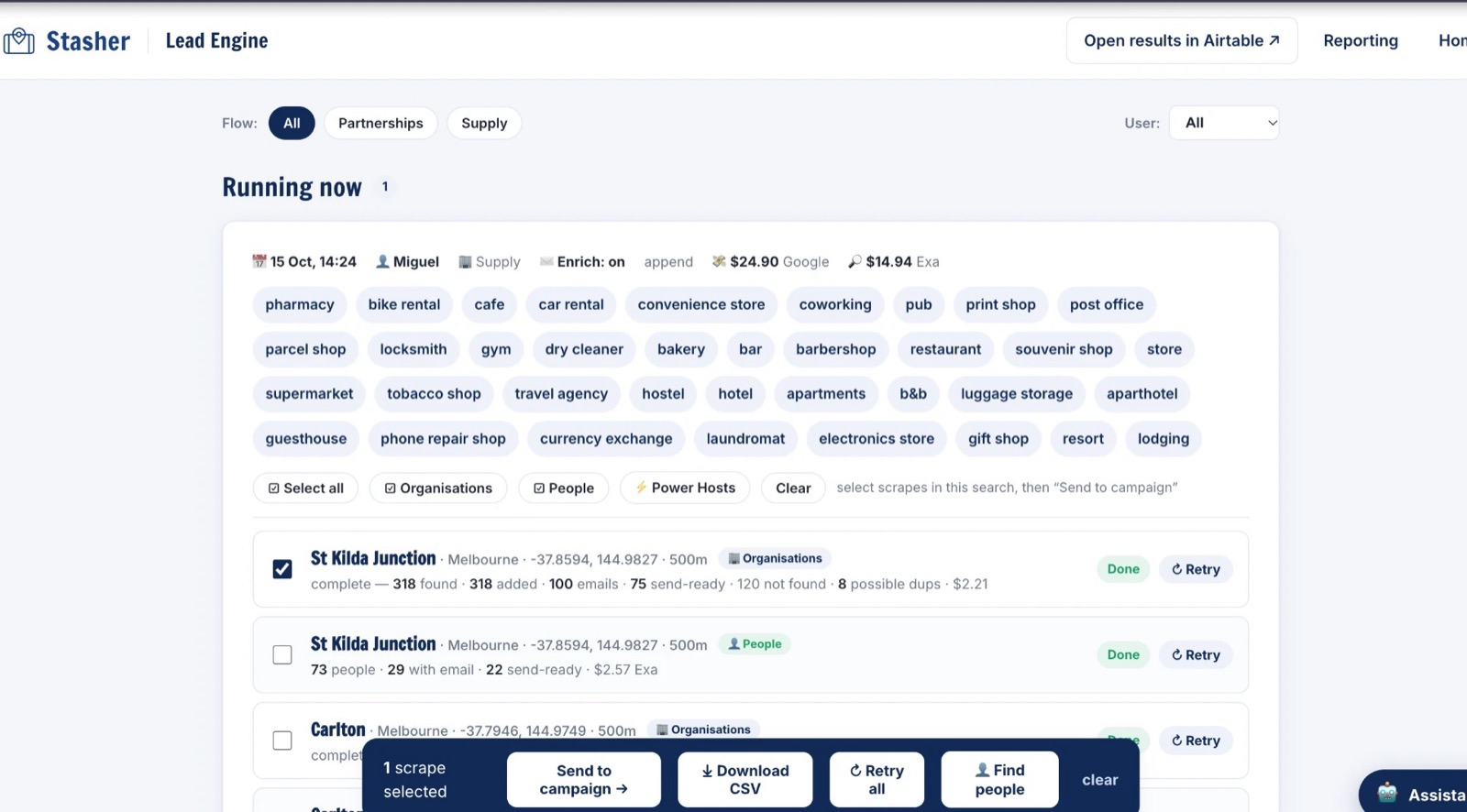Click the Power Hosts button
Screen dimensions: 1467x812
coord(685,488)
